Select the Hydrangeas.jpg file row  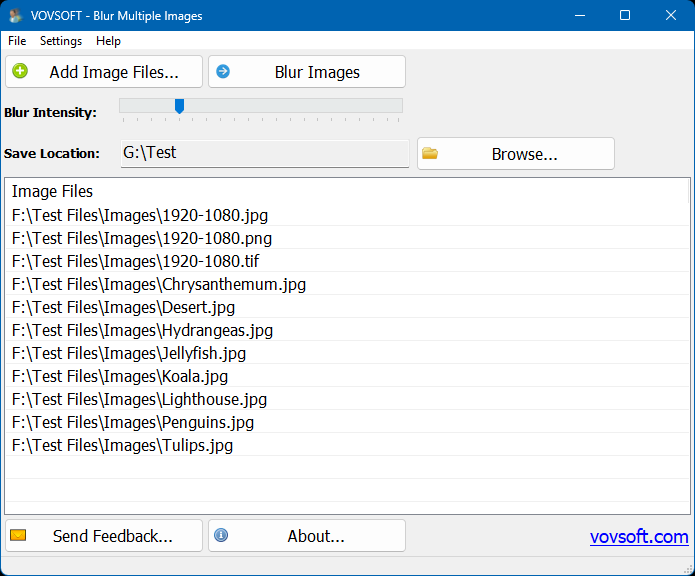pyautogui.click(x=348, y=330)
